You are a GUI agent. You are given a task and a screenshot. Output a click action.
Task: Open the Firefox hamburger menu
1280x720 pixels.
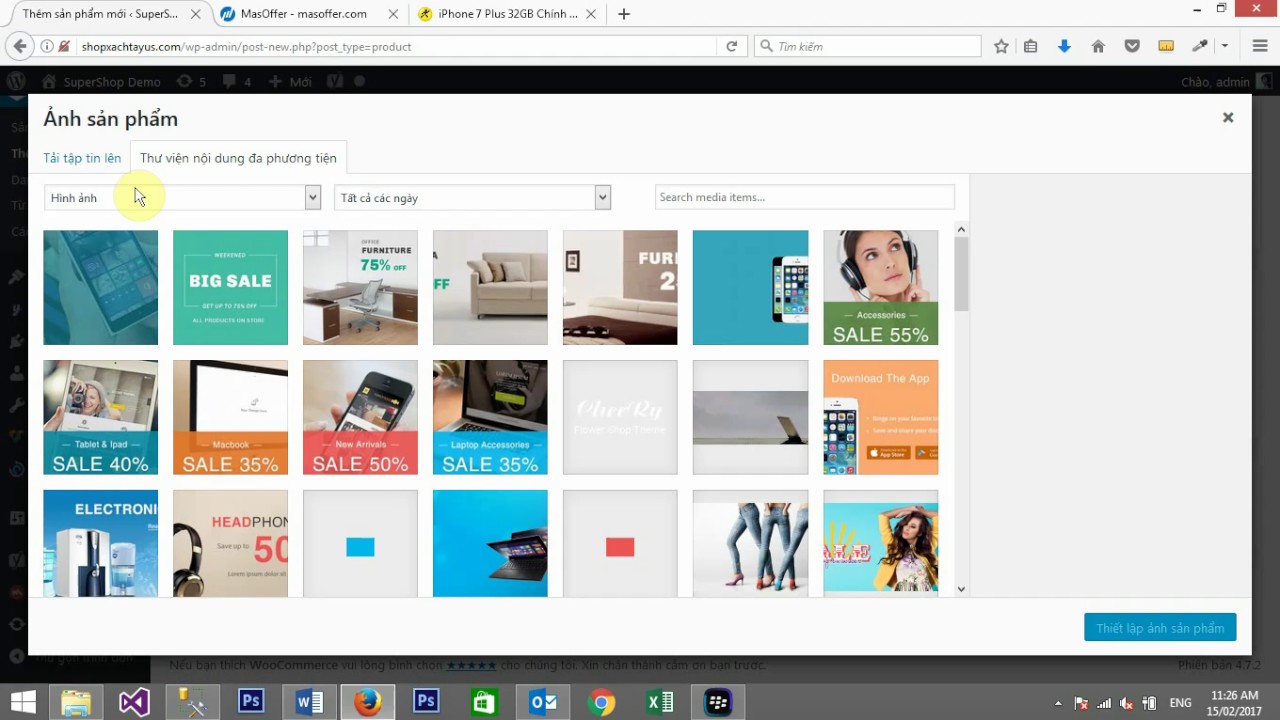coord(1260,46)
